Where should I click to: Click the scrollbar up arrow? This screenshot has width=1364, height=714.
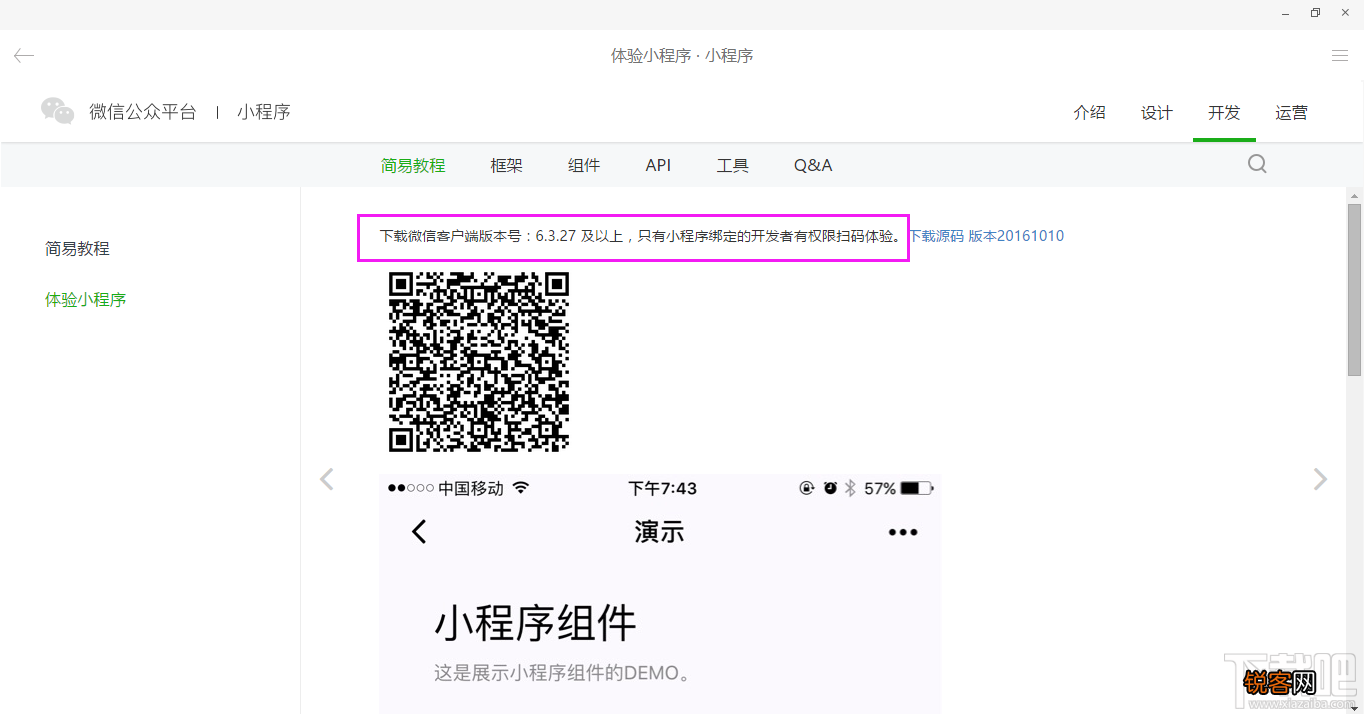coord(1355,194)
